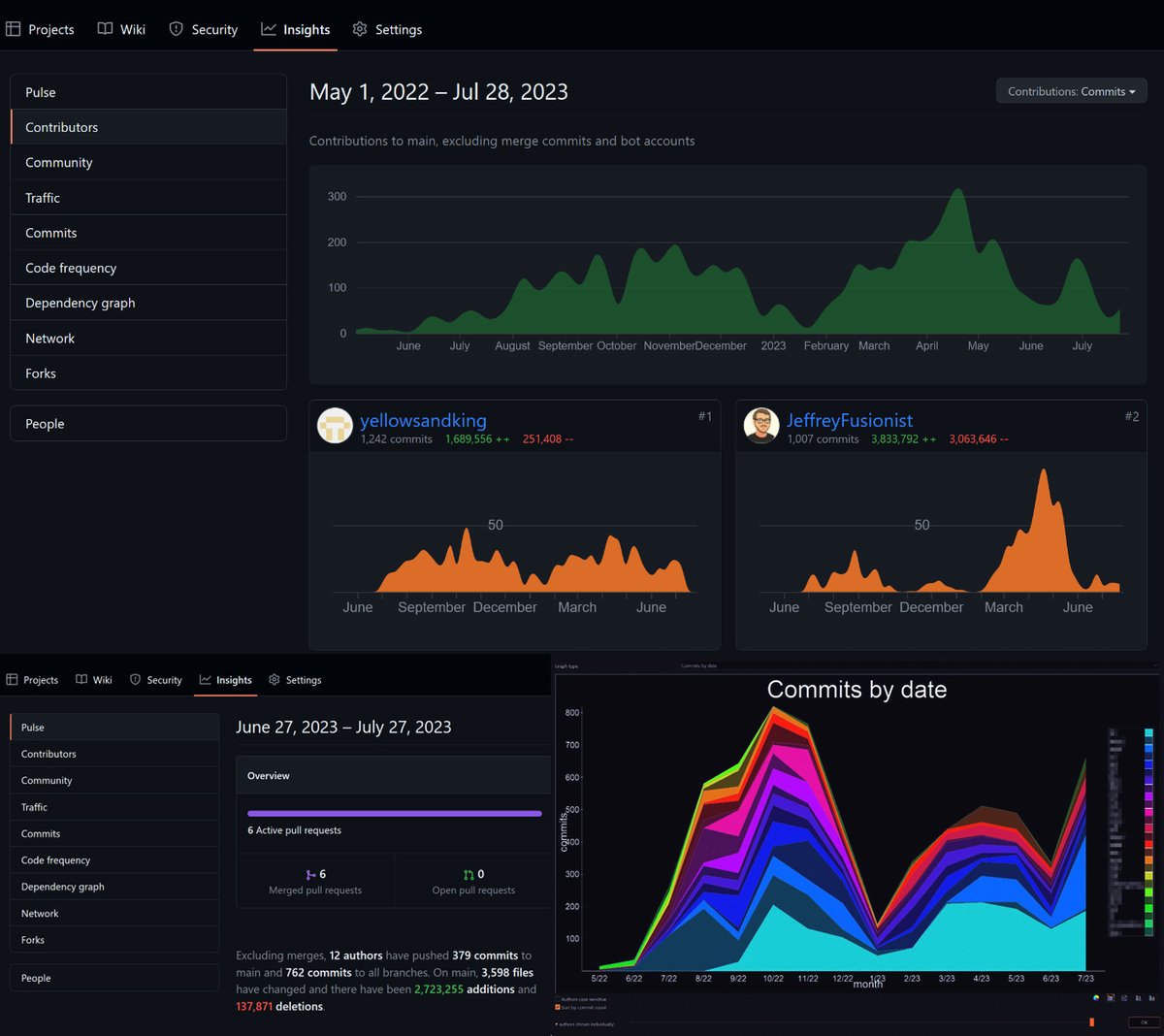
Task: Open JeffreyFusionist's avatar image
Action: tap(761, 425)
